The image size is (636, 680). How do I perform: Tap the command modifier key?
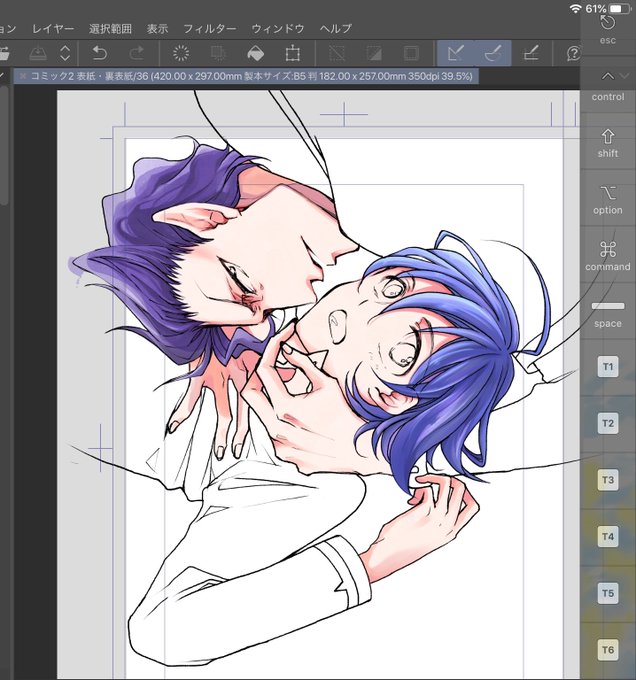click(x=608, y=256)
